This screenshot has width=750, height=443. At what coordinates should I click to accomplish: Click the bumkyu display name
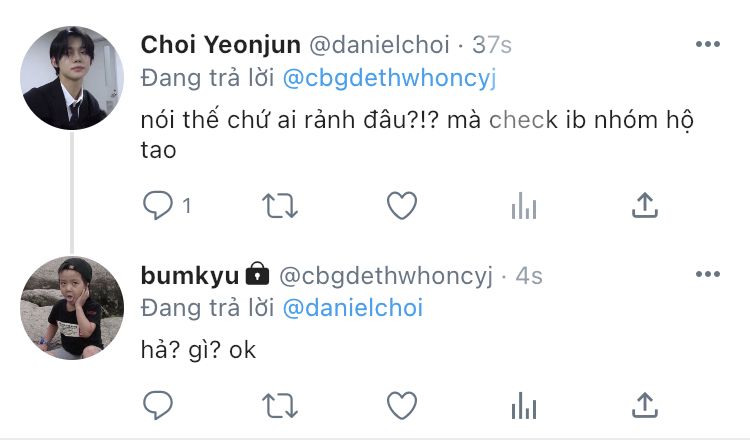(189, 276)
